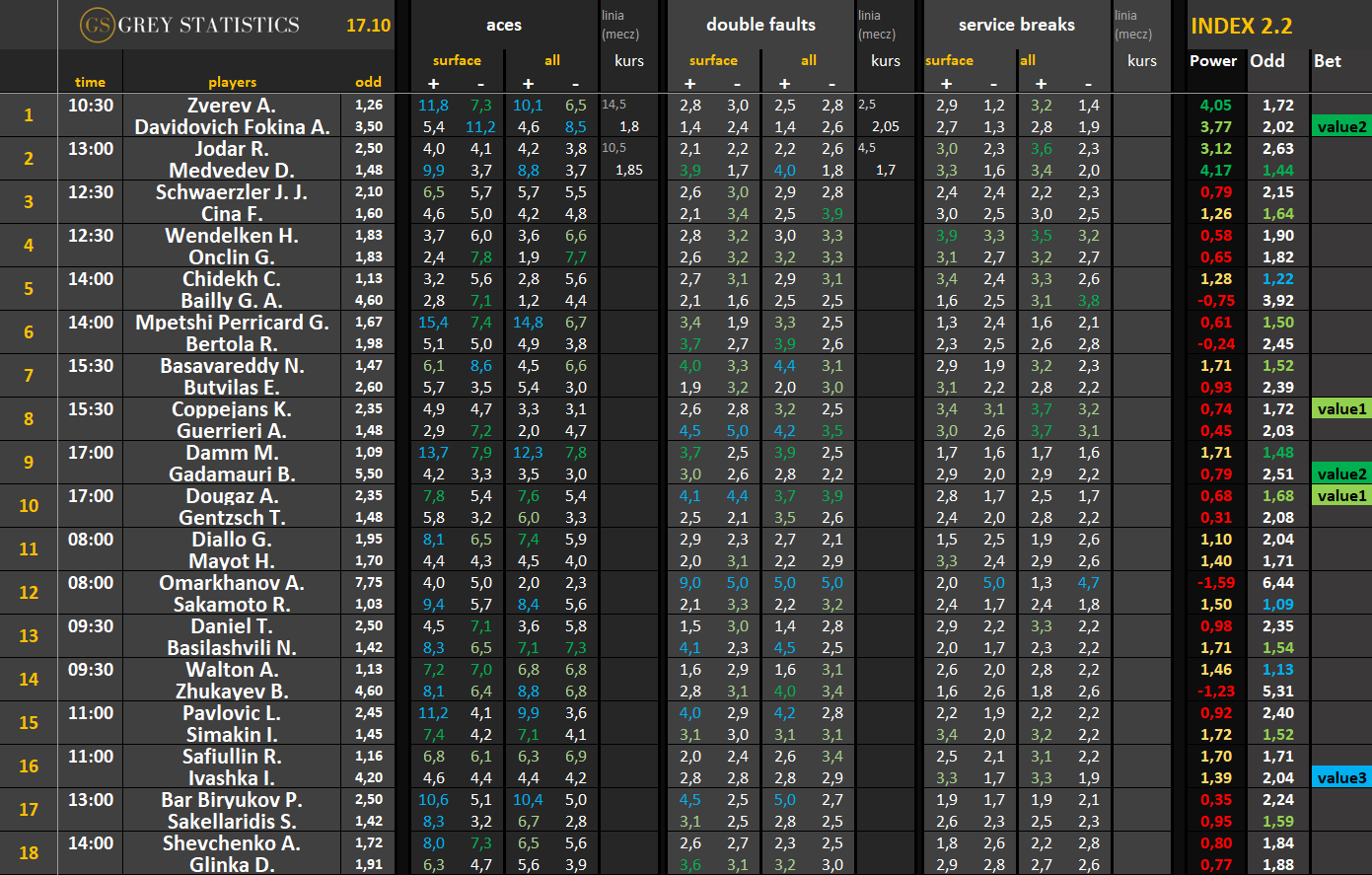Click the Grey Statistics GS logo

pos(96,25)
